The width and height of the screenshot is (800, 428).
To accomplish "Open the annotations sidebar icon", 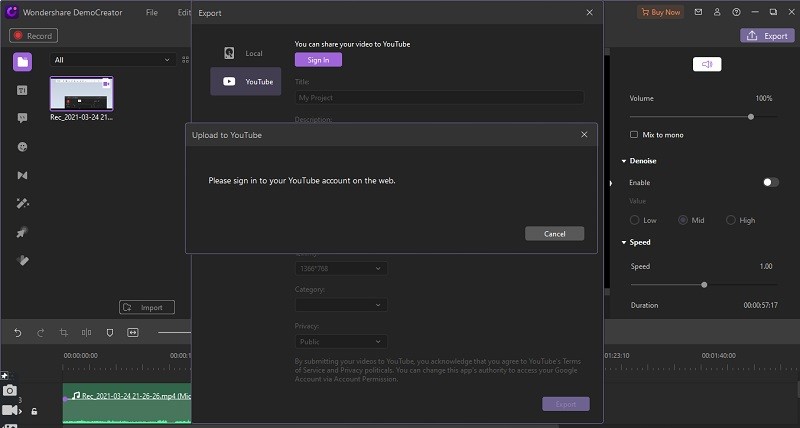I will [x=22, y=118].
